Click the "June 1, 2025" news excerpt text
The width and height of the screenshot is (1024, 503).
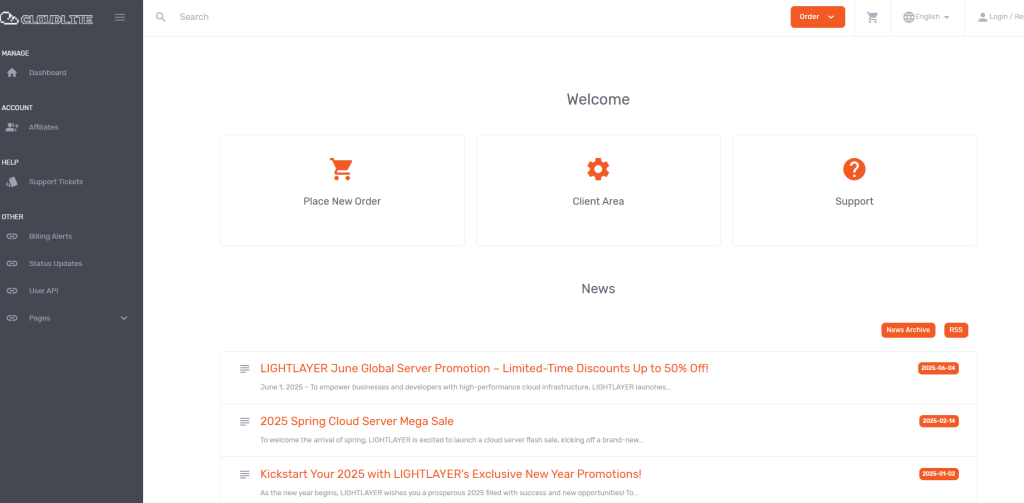(x=466, y=387)
